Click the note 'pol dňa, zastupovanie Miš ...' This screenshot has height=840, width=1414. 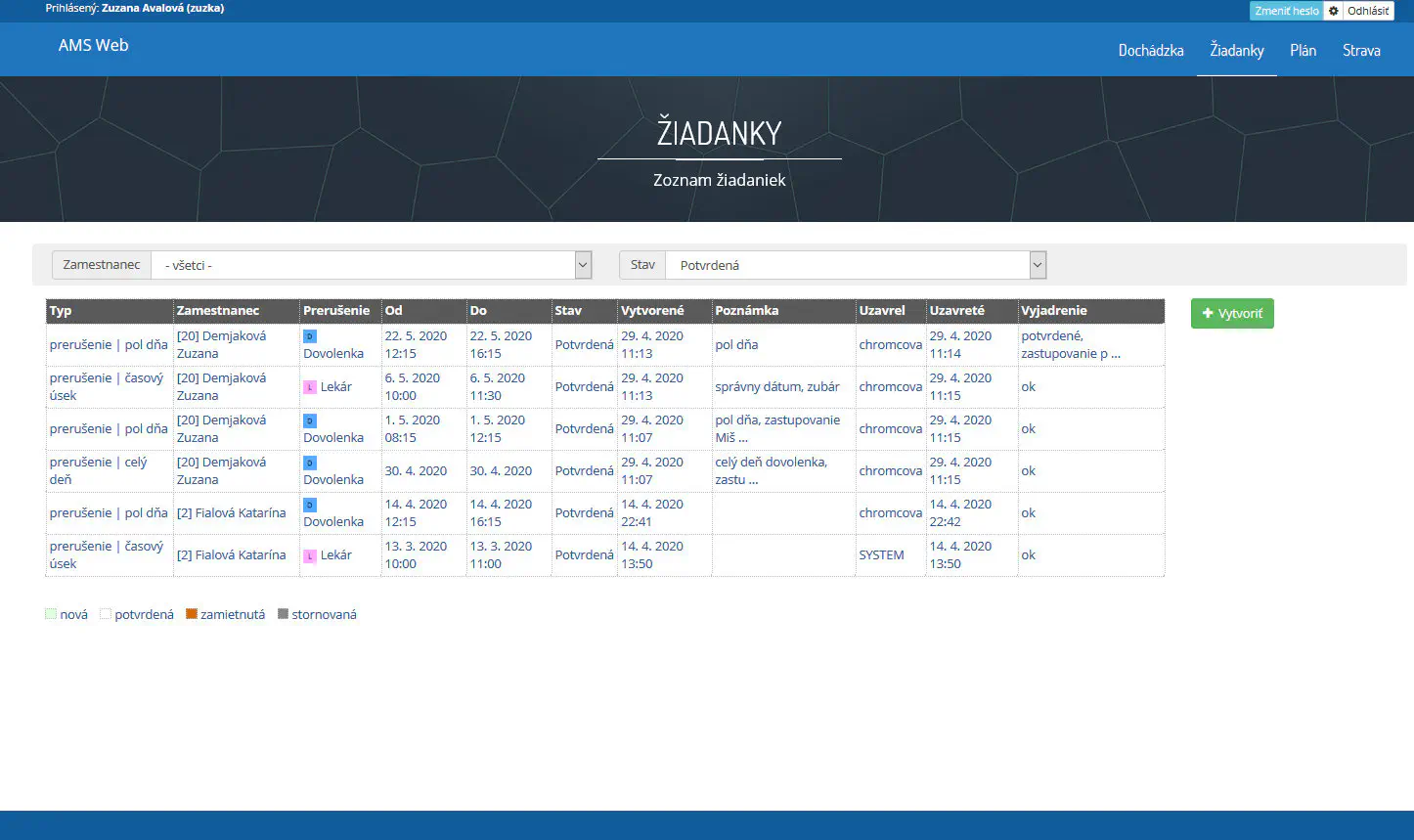pyautogui.click(x=777, y=428)
